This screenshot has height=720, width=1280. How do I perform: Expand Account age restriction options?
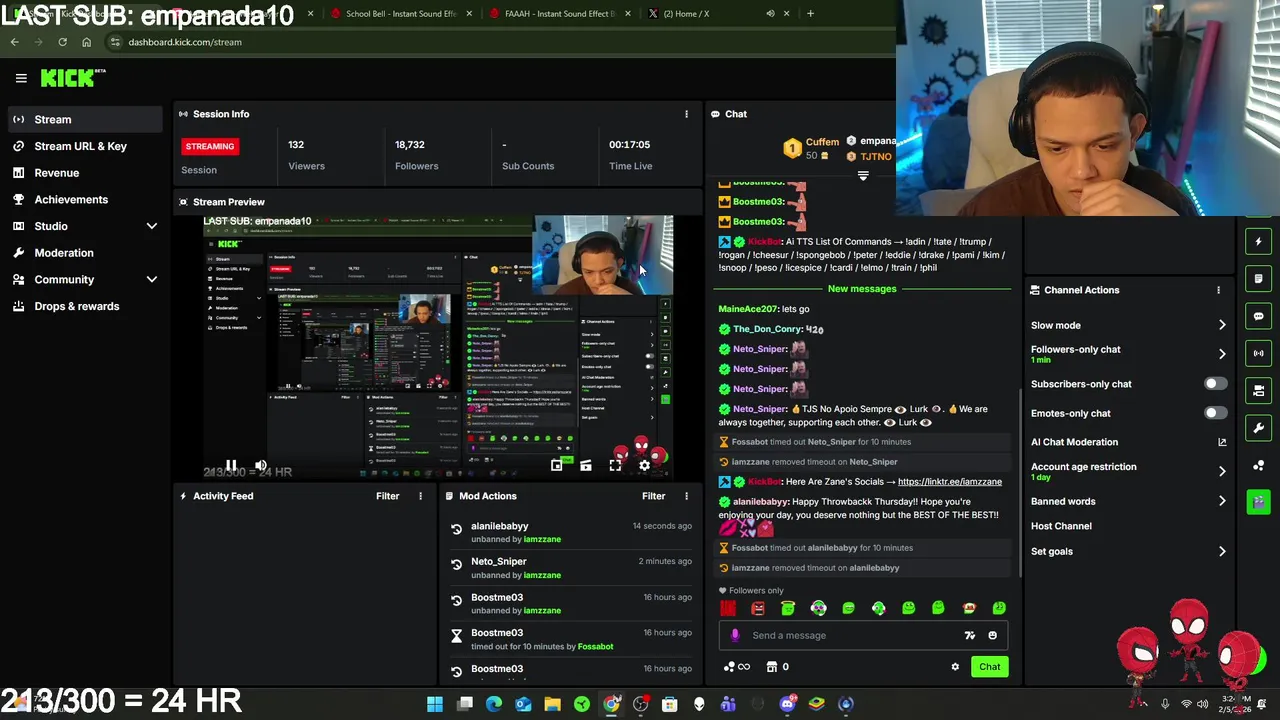(x=1222, y=471)
